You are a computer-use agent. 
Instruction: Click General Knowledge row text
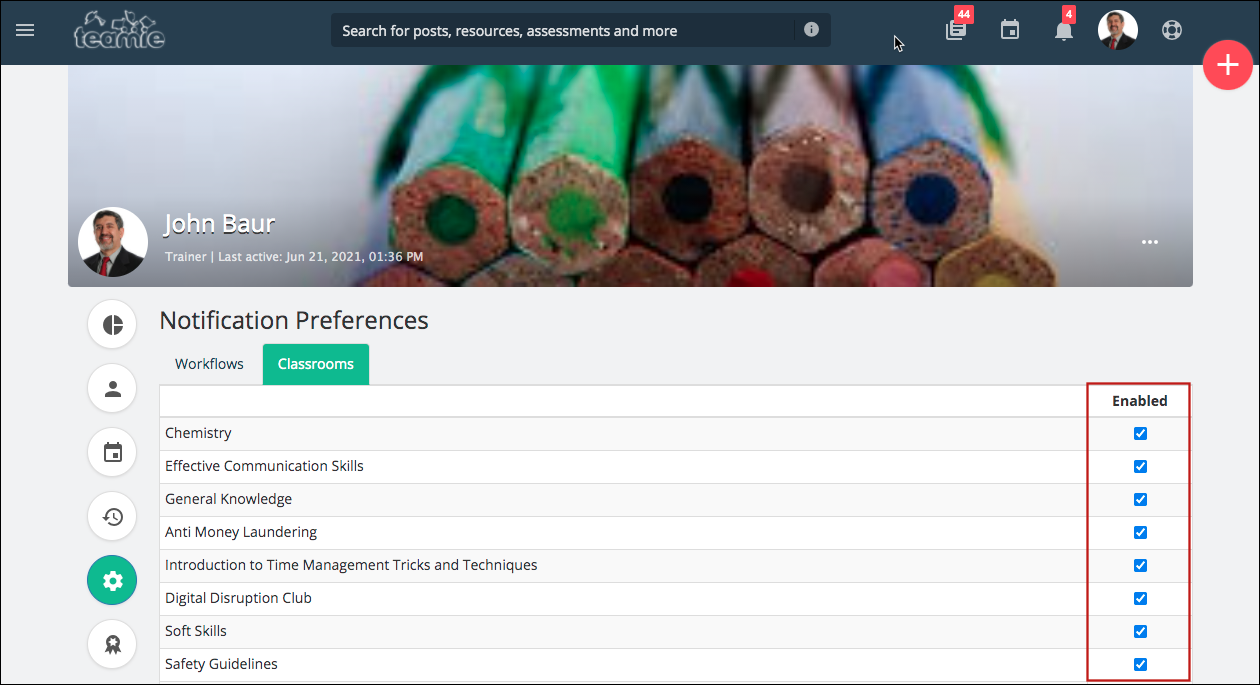click(x=228, y=499)
